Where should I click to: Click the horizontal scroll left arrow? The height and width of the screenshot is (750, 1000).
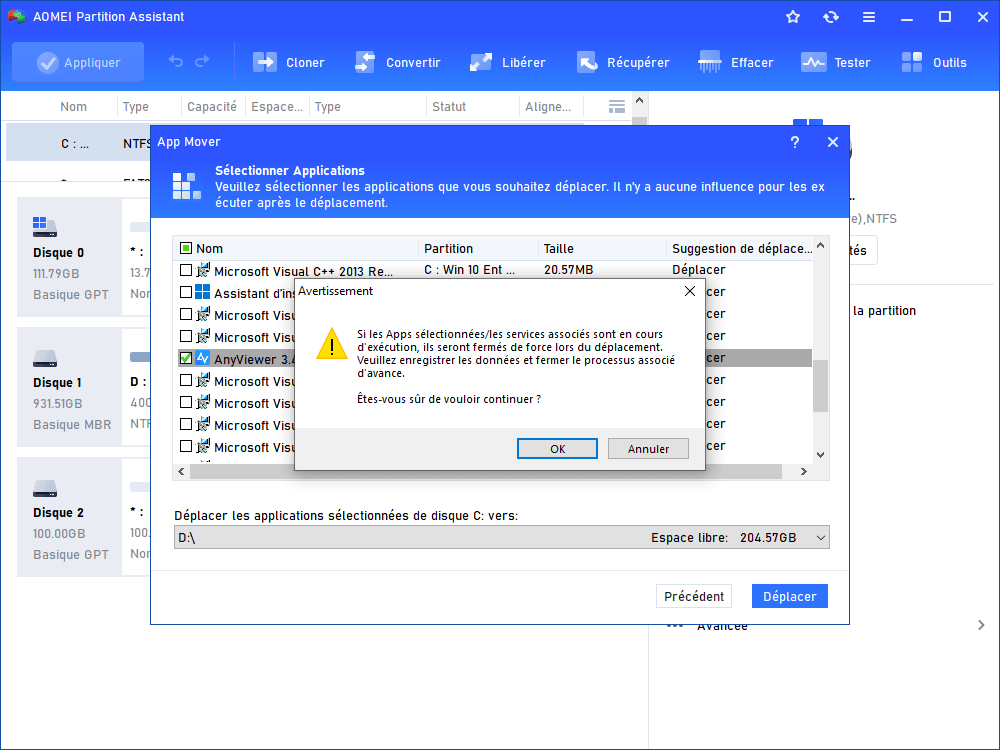click(x=181, y=471)
